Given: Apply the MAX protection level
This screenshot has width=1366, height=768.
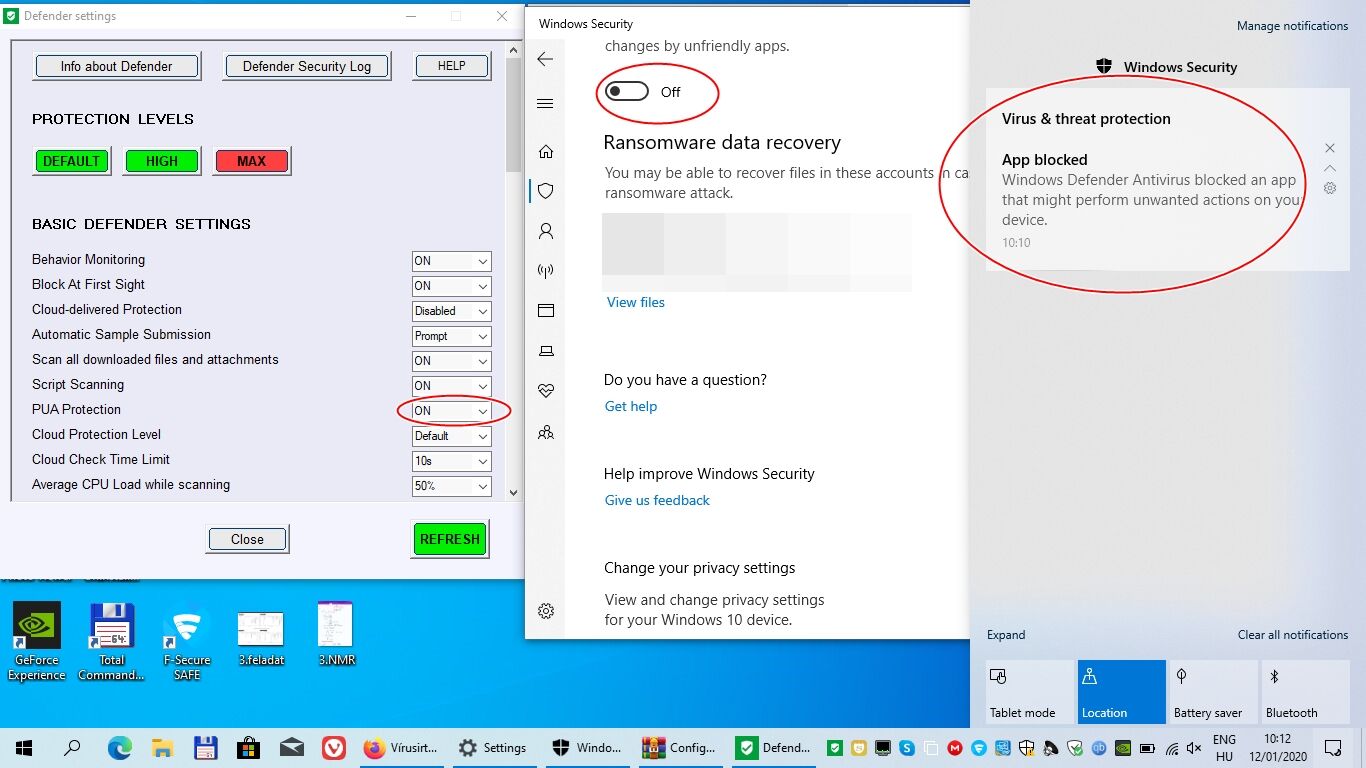Looking at the screenshot, I should 252,161.
